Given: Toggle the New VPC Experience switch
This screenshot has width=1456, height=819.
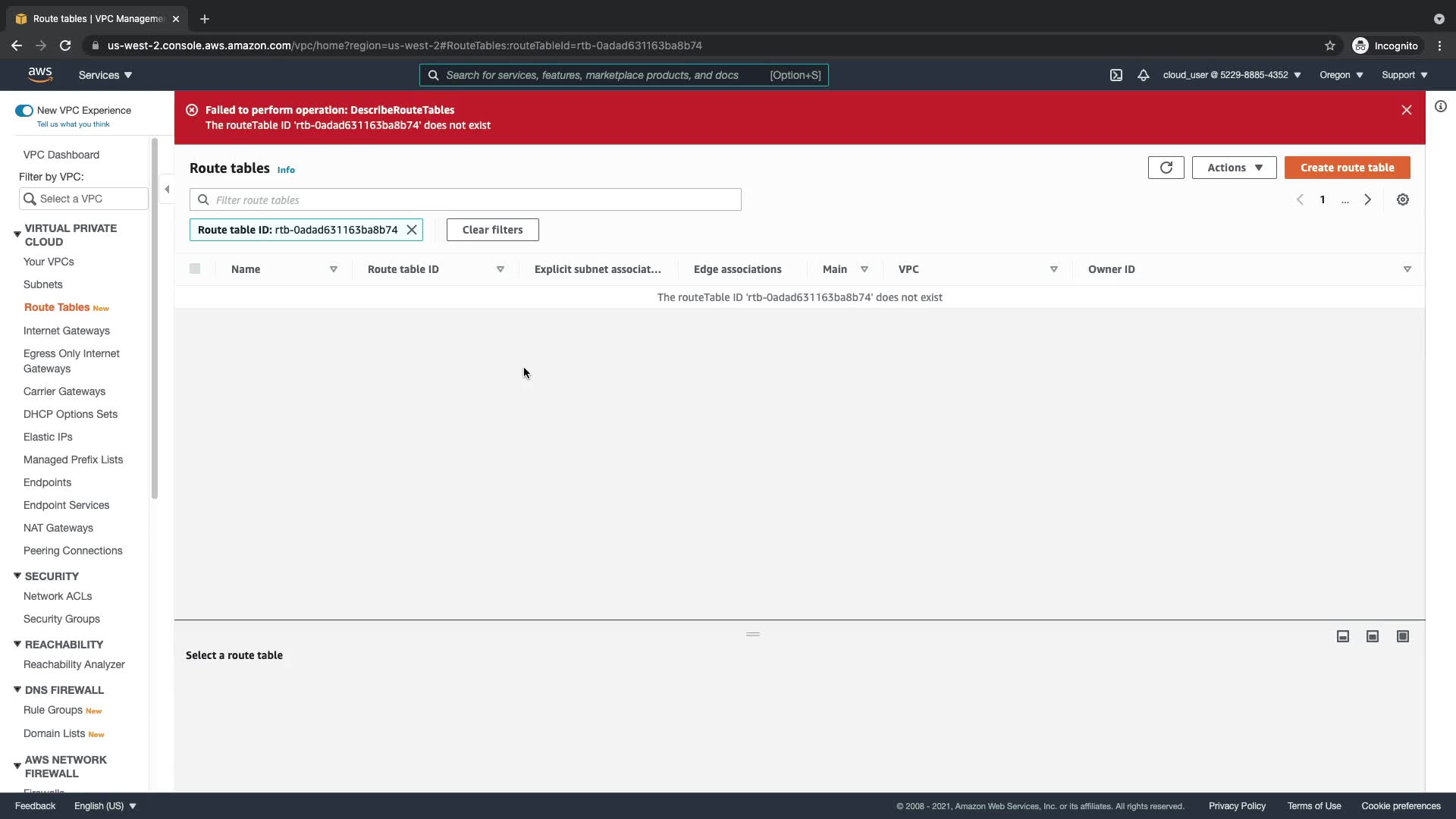Looking at the screenshot, I should point(24,111).
